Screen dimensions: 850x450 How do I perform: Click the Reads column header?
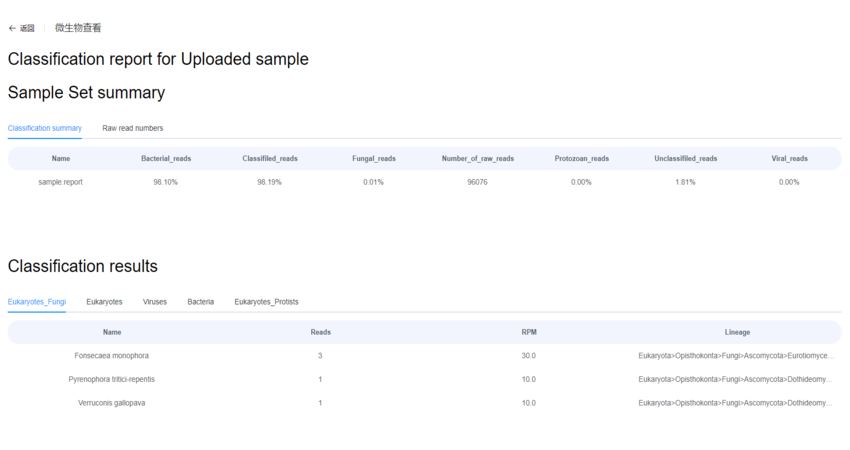pyautogui.click(x=320, y=332)
